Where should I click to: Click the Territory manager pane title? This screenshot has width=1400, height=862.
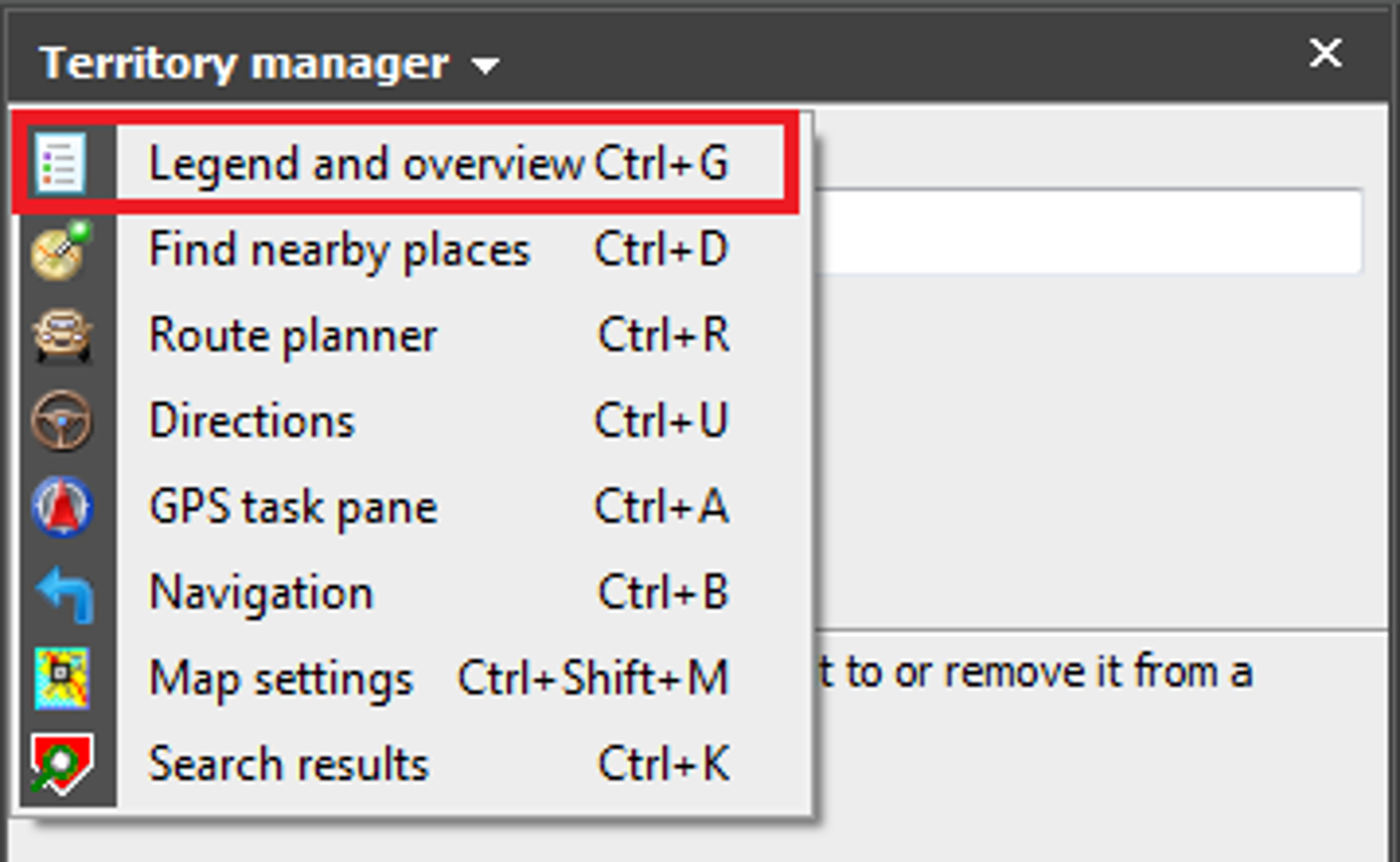click(x=245, y=64)
